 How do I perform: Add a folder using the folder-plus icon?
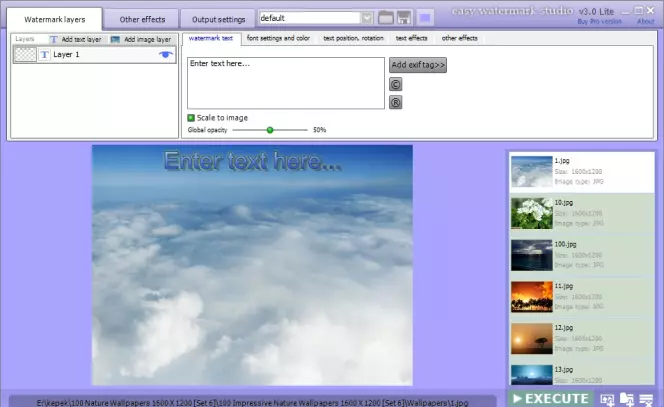(x=627, y=399)
